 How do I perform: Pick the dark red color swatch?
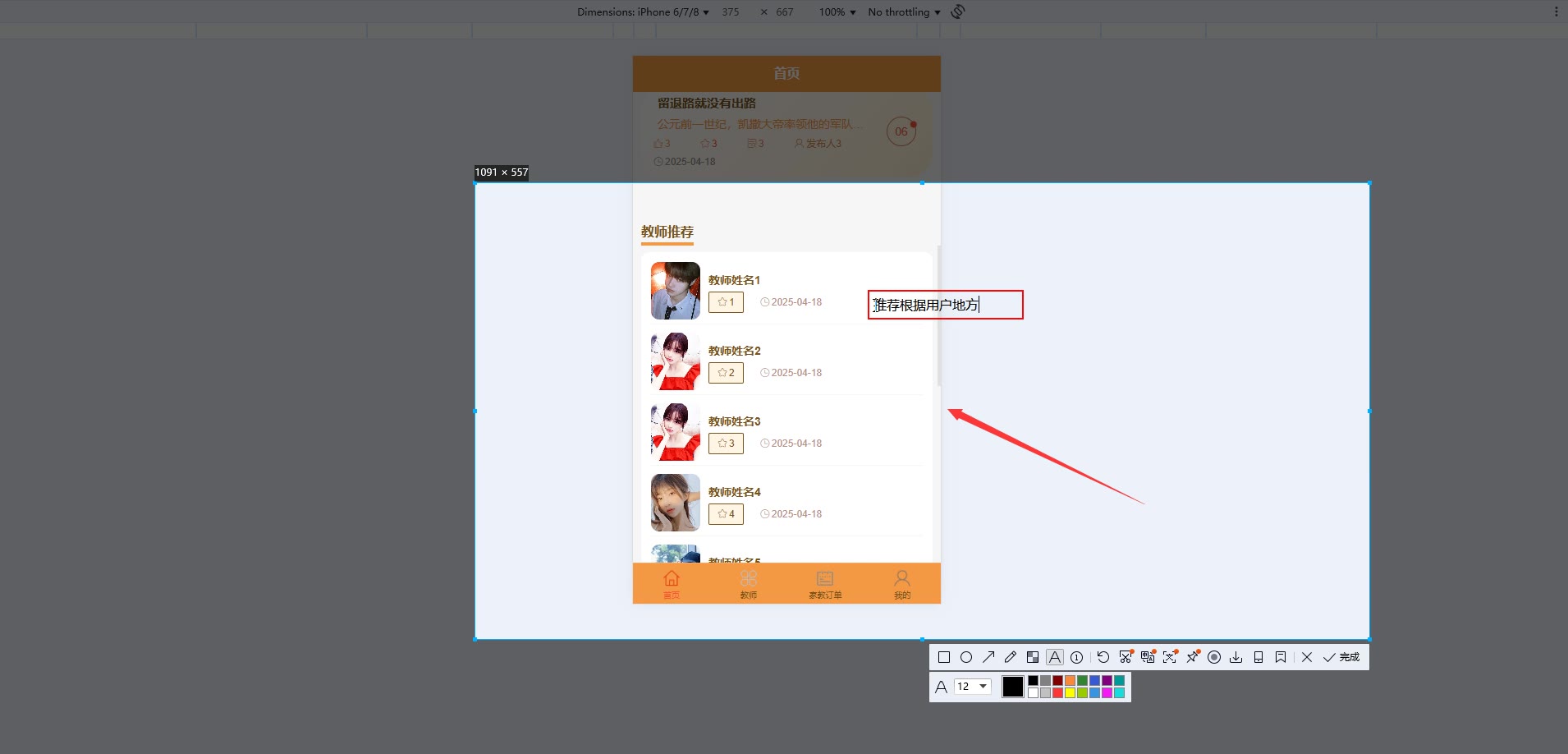[1057, 681]
